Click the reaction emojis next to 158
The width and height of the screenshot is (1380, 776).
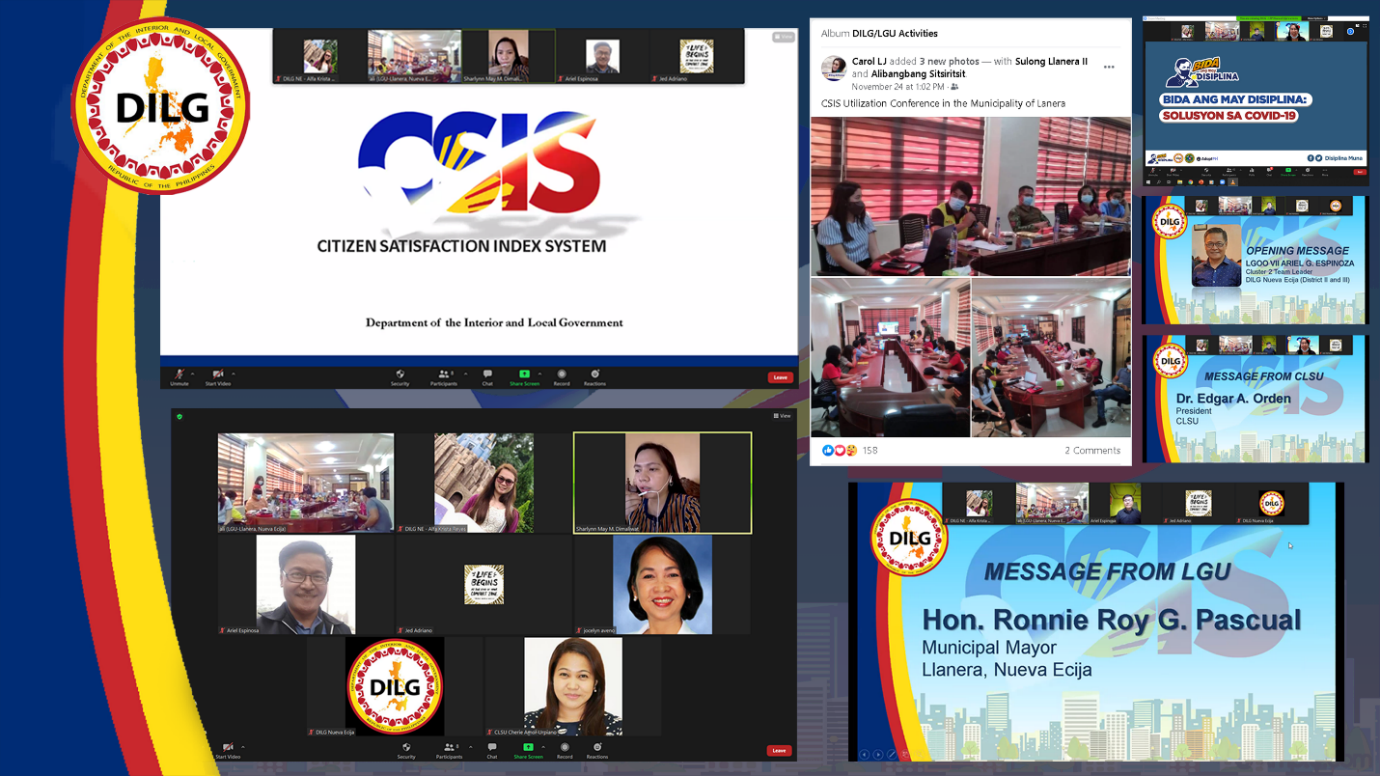839,451
